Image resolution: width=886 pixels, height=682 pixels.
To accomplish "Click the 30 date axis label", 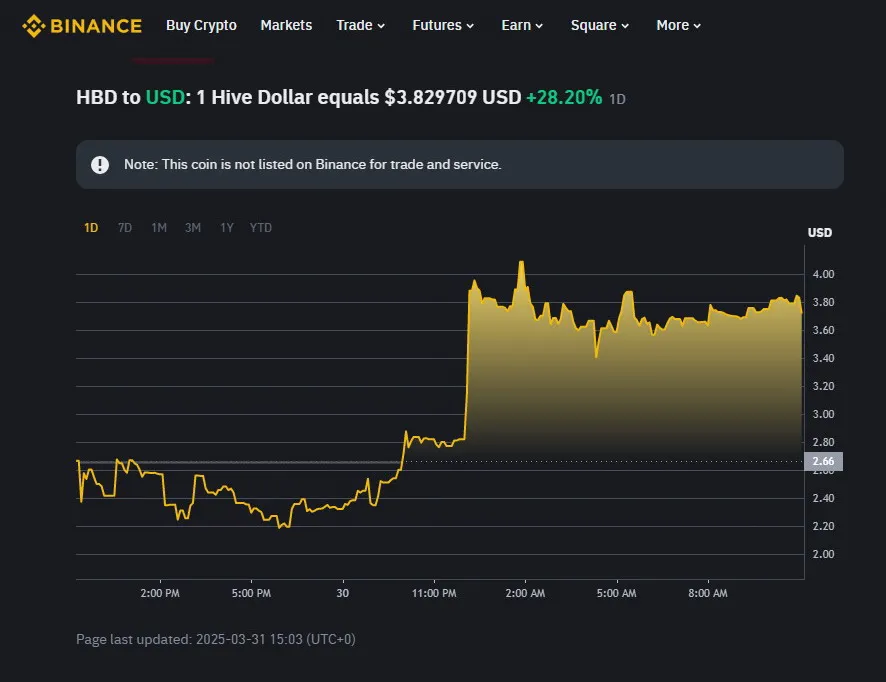I will click(x=342, y=593).
